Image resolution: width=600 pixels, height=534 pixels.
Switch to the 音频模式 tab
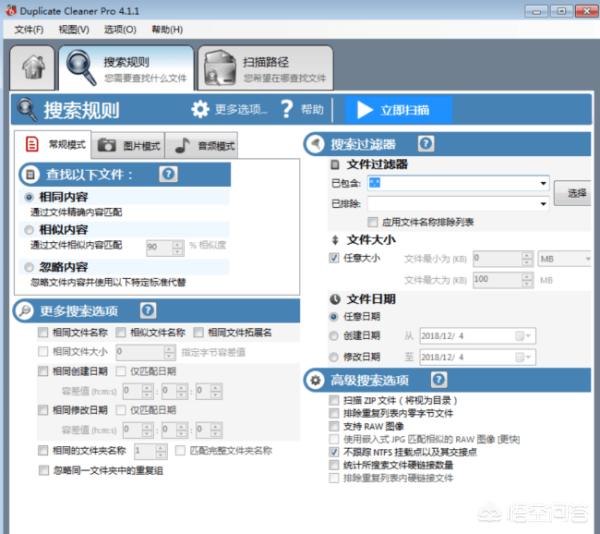[202, 145]
